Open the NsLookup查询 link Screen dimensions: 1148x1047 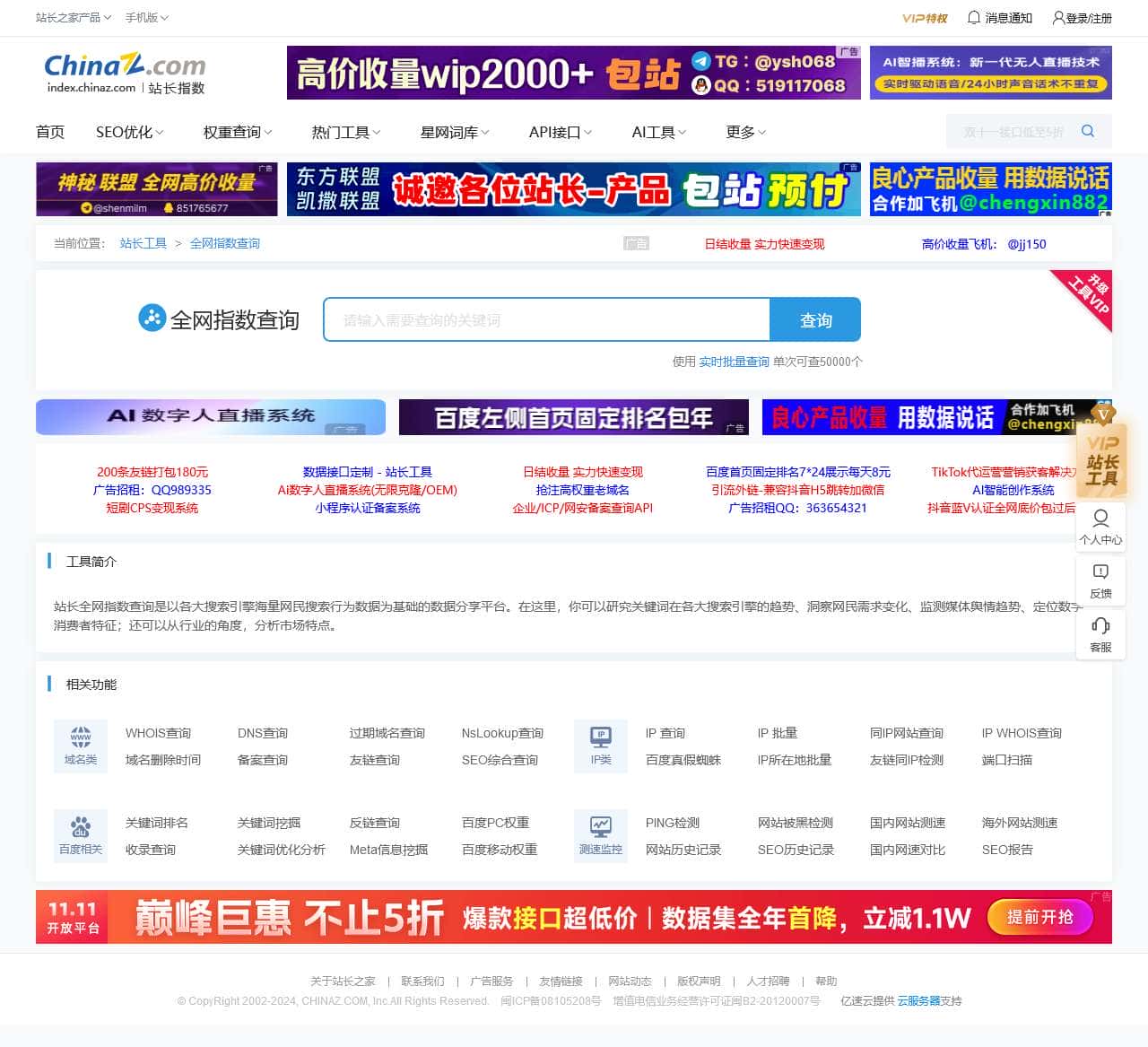502,733
